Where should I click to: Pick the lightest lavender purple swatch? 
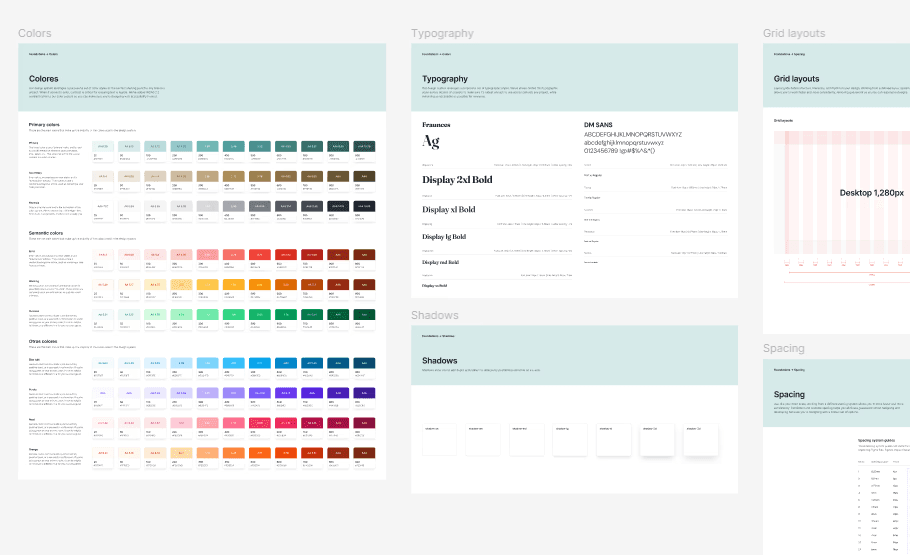pyautogui.click(x=103, y=393)
